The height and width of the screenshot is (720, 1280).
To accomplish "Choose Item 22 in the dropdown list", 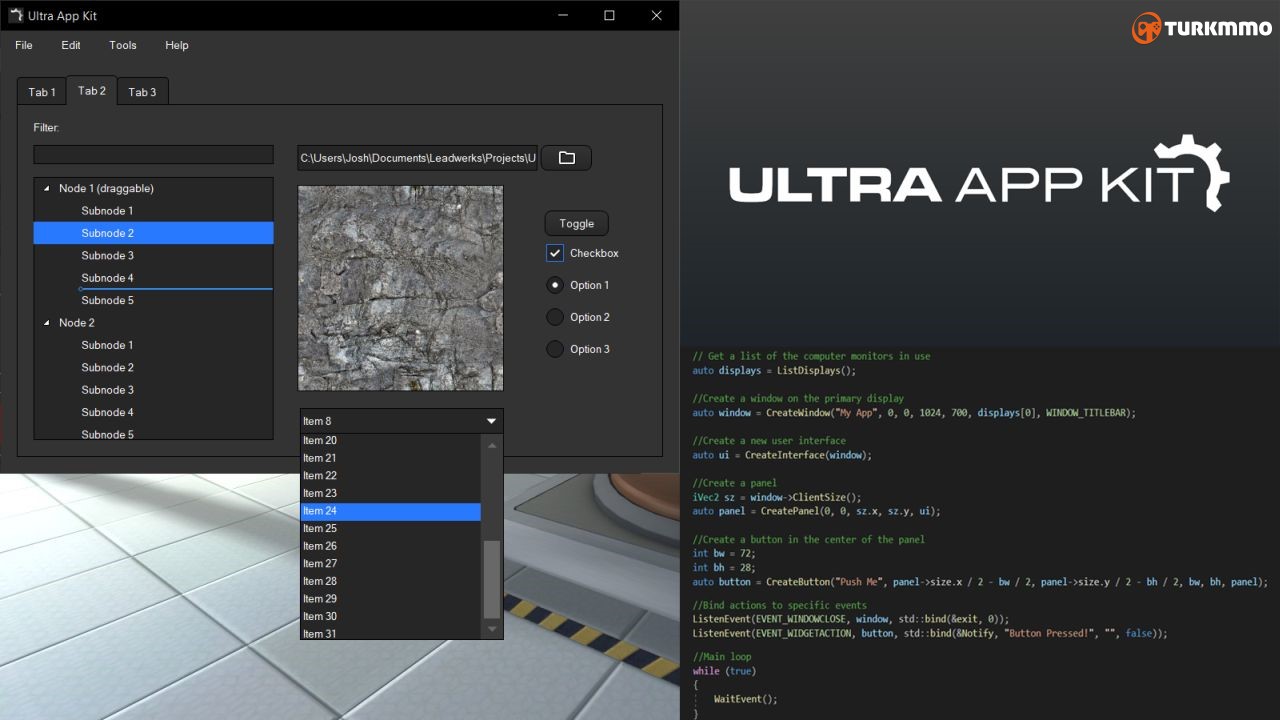I will coord(391,476).
